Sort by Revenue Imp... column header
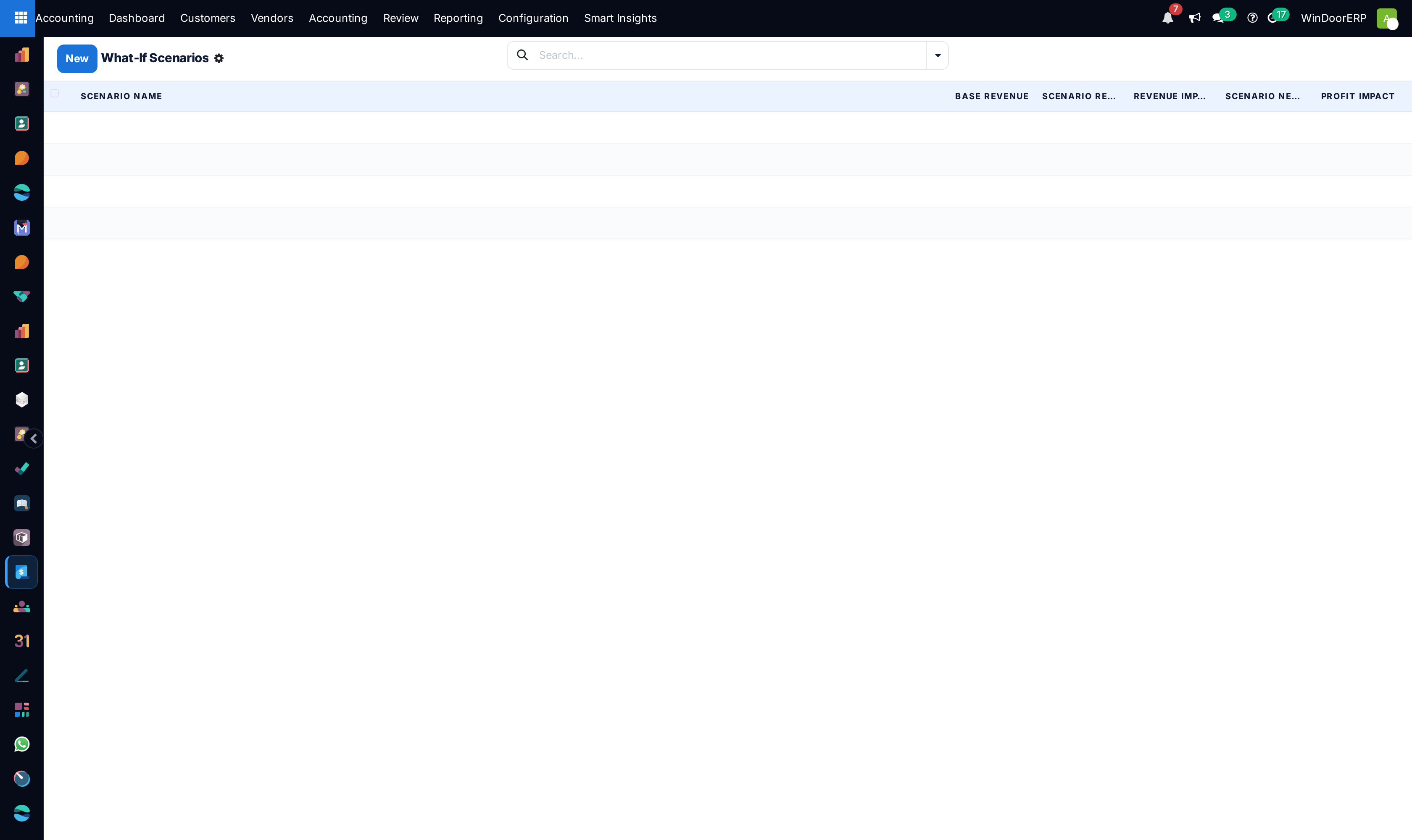The image size is (1412, 840). tap(1169, 96)
